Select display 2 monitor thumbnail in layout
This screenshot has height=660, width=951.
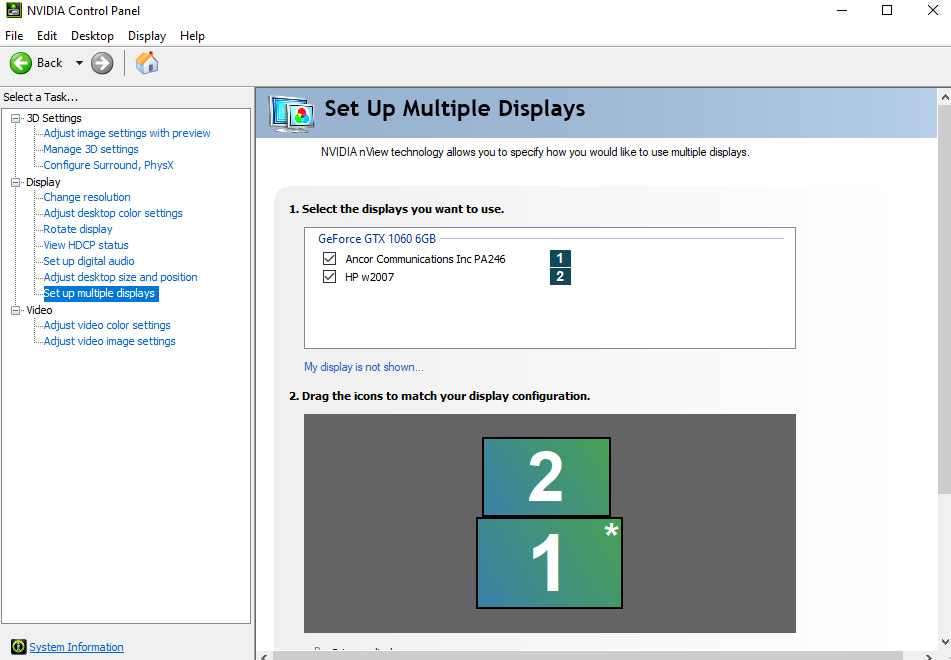[546, 477]
